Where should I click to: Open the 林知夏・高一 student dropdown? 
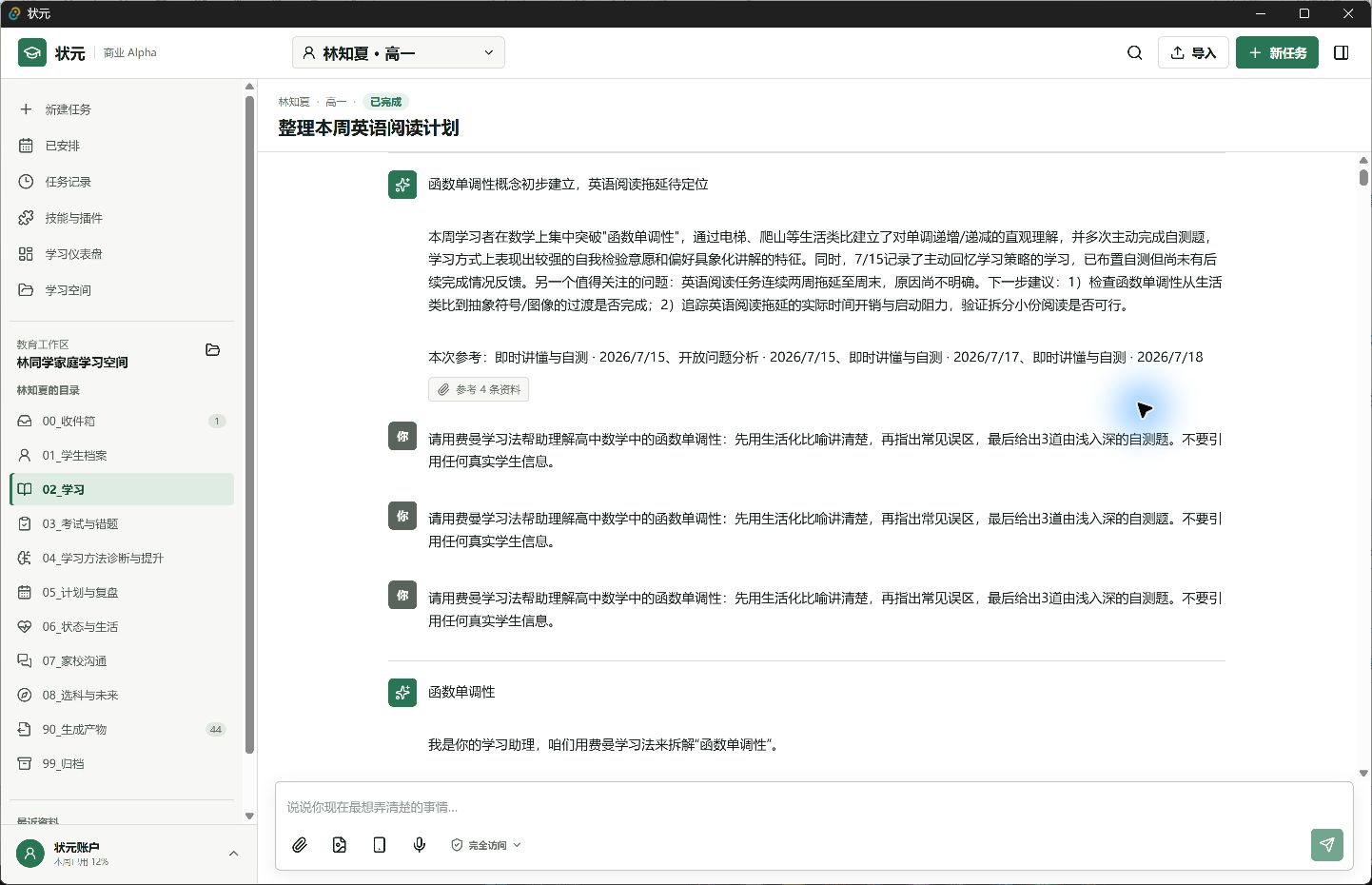398,52
